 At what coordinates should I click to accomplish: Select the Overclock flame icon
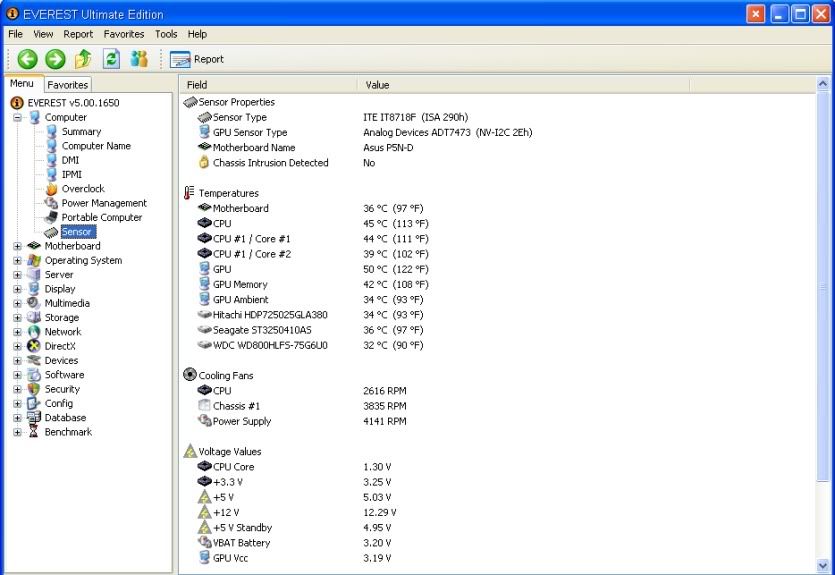pos(52,188)
